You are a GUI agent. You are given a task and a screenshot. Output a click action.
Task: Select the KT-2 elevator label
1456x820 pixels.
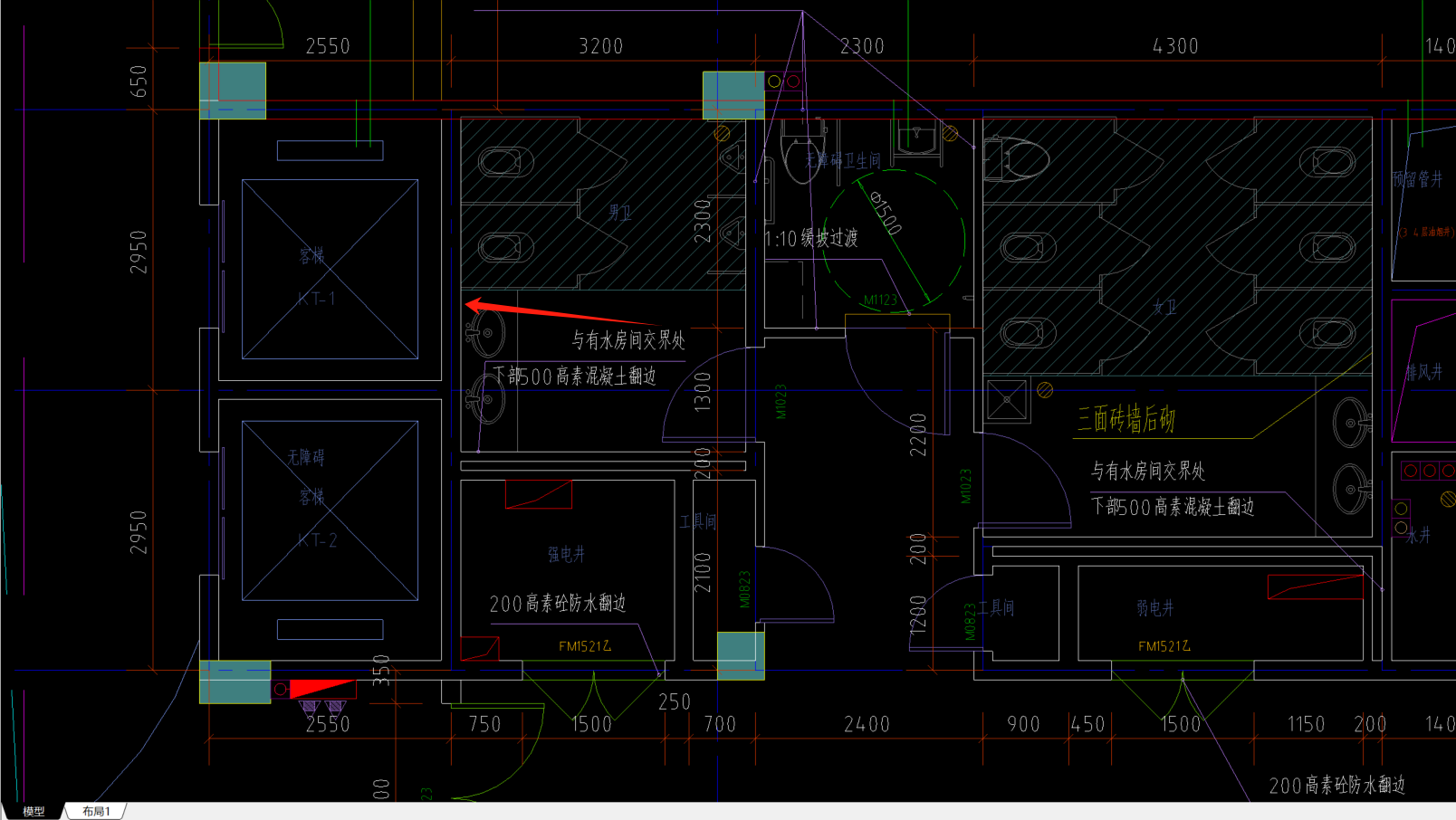[318, 540]
